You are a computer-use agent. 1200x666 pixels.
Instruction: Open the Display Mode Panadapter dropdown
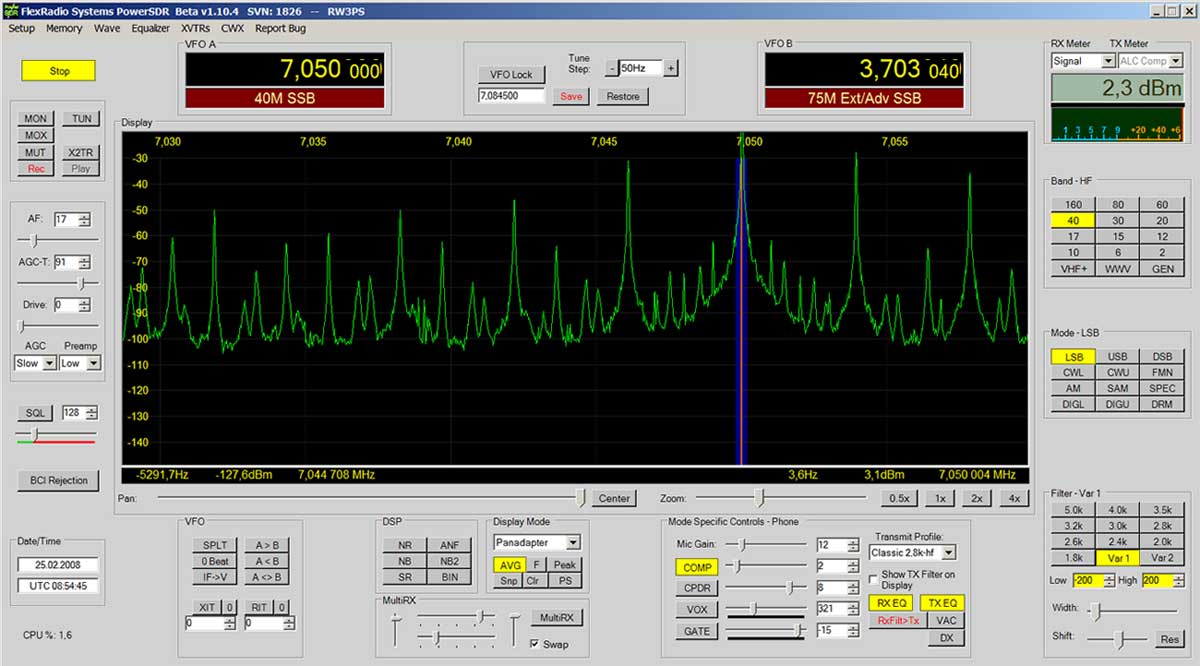pyautogui.click(x=572, y=542)
